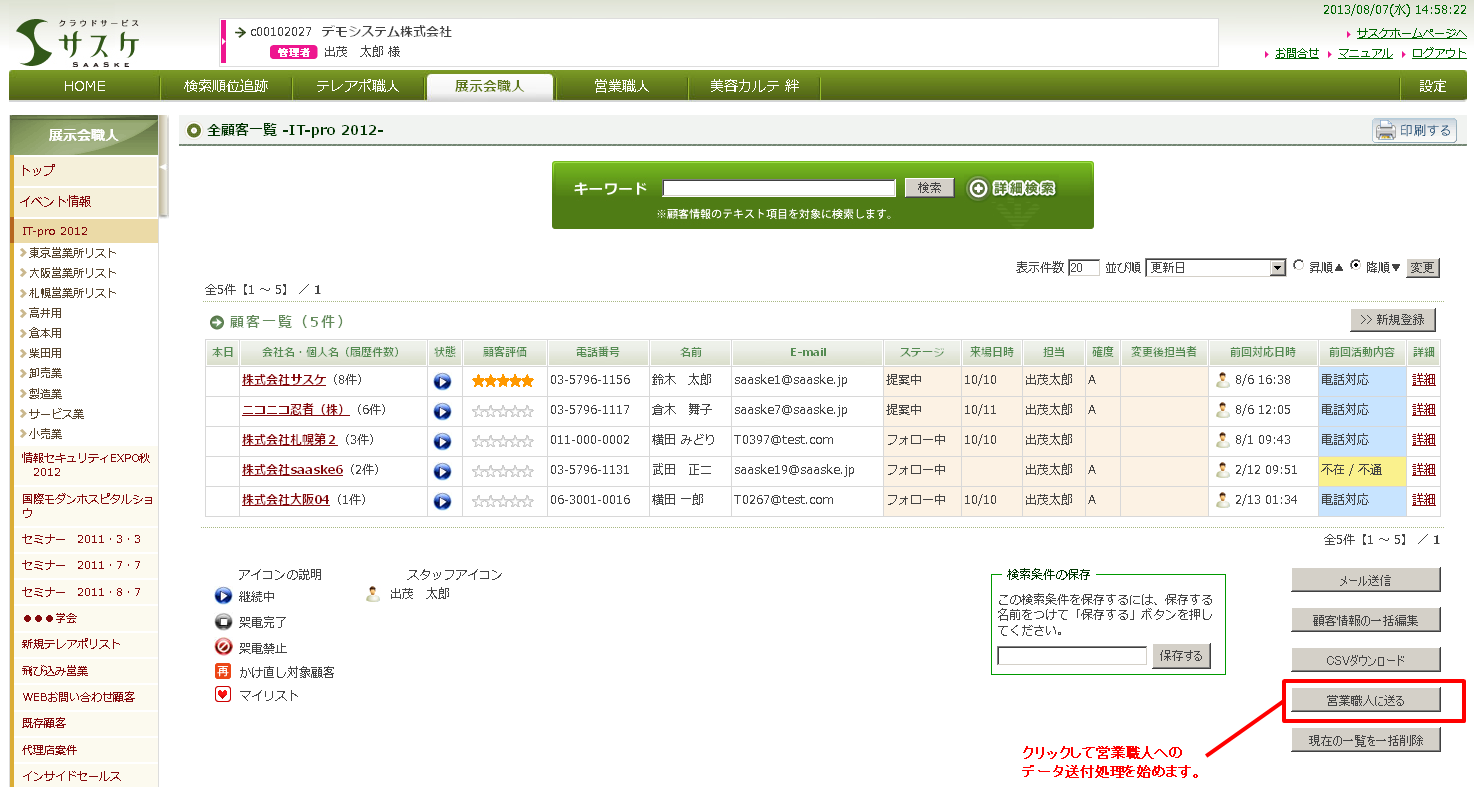Select 降順 descending radio button
Image resolution: width=1474 pixels, height=787 pixels.
click(1356, 266)
